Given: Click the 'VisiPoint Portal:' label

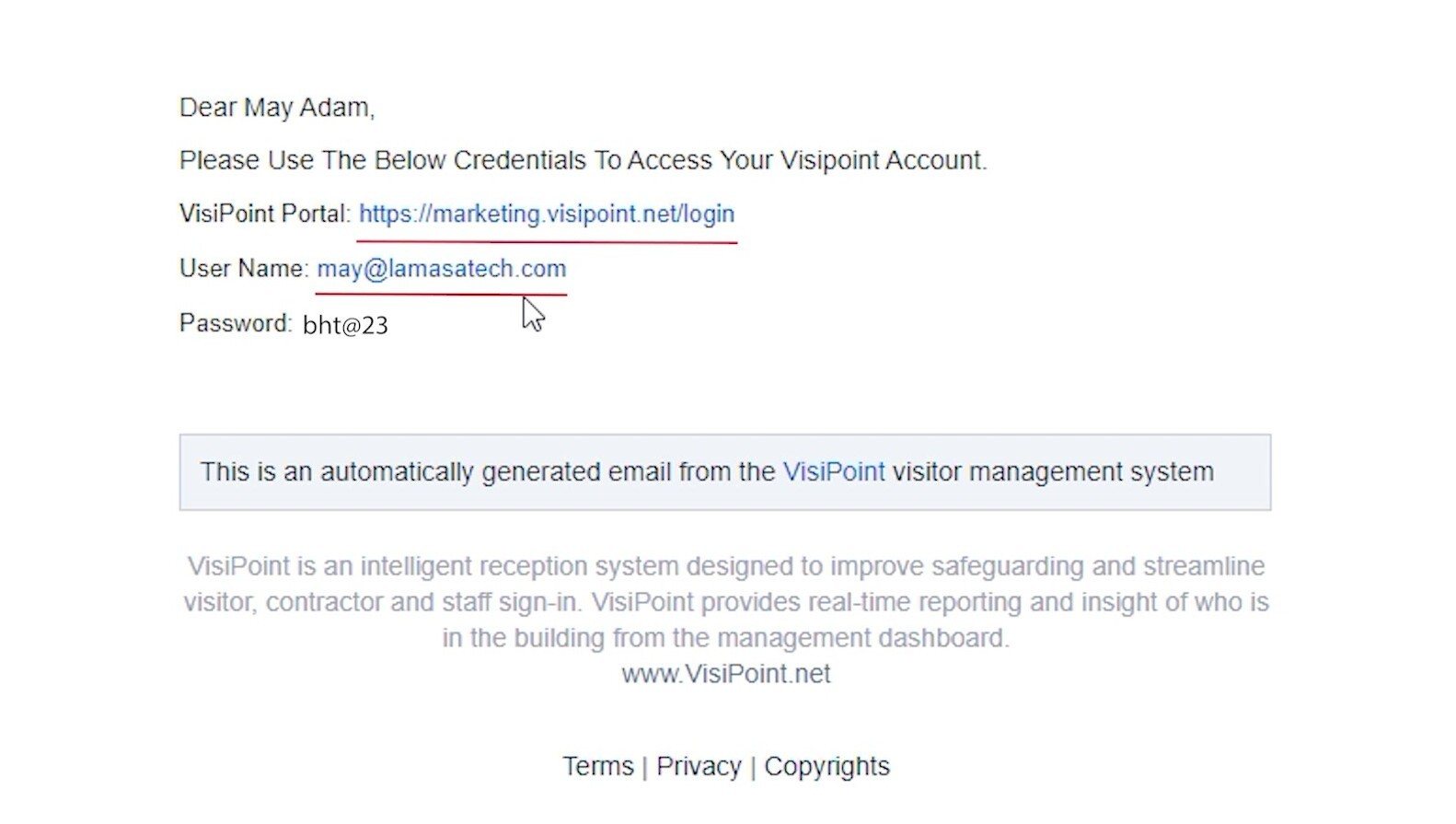Looking at the screenshot, I should coord(265,214).
